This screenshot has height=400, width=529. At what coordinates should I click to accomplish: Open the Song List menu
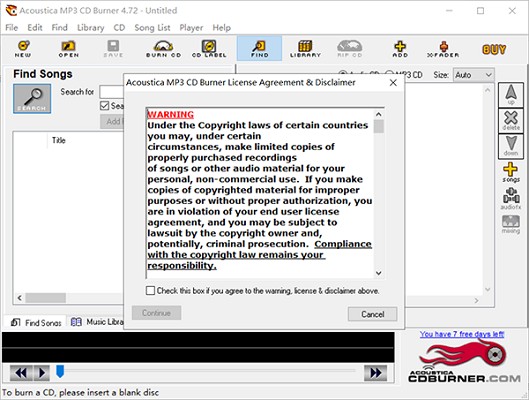152,28
